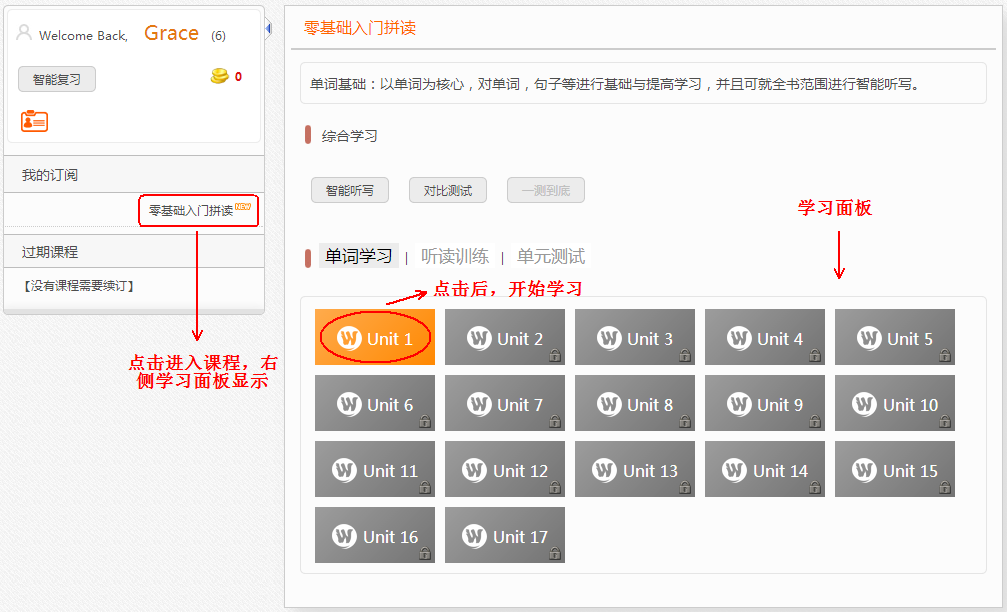
Task: Expand the 过期课程 section header
Action: [x=50, y=252]
